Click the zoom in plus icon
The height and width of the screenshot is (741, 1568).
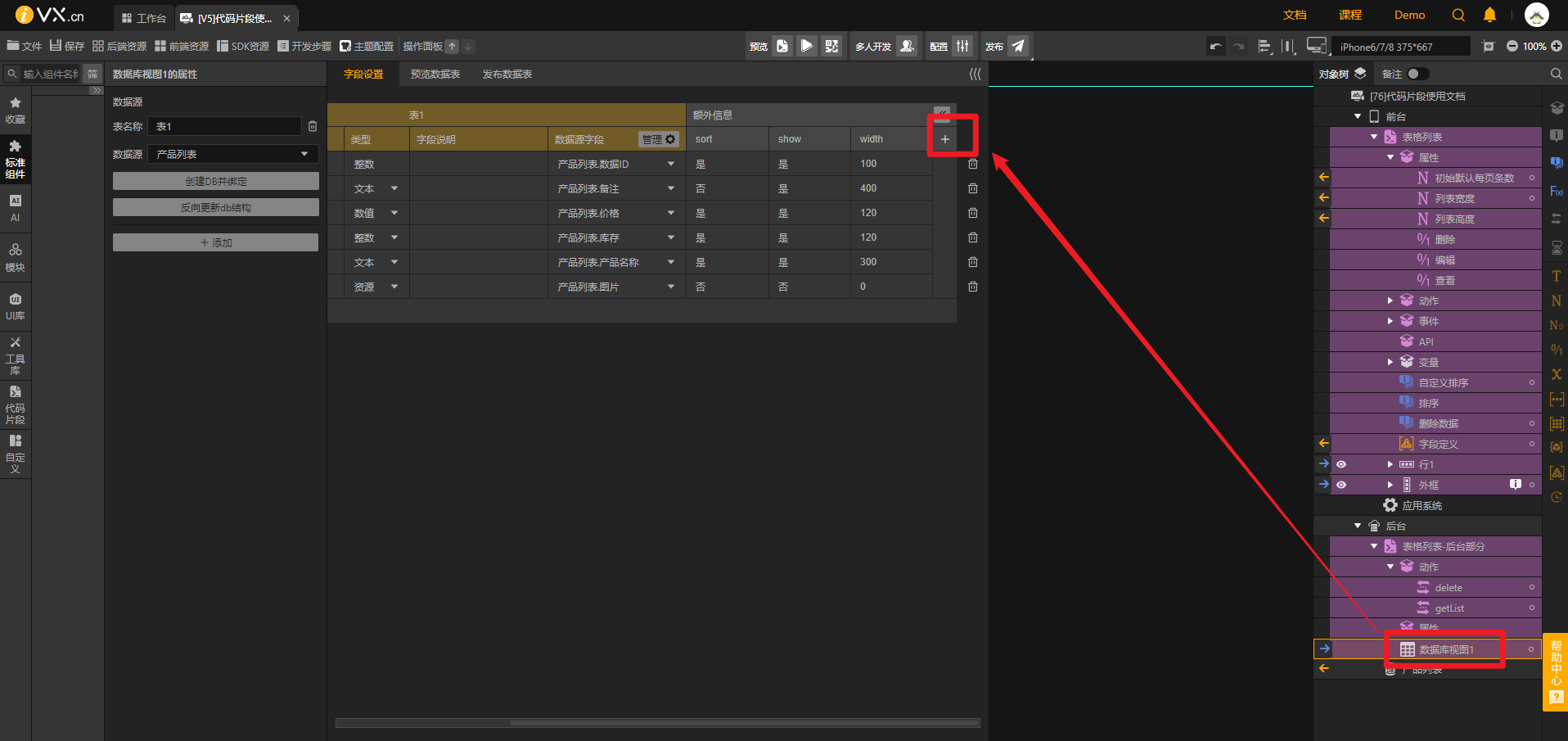click(1557, 47)
